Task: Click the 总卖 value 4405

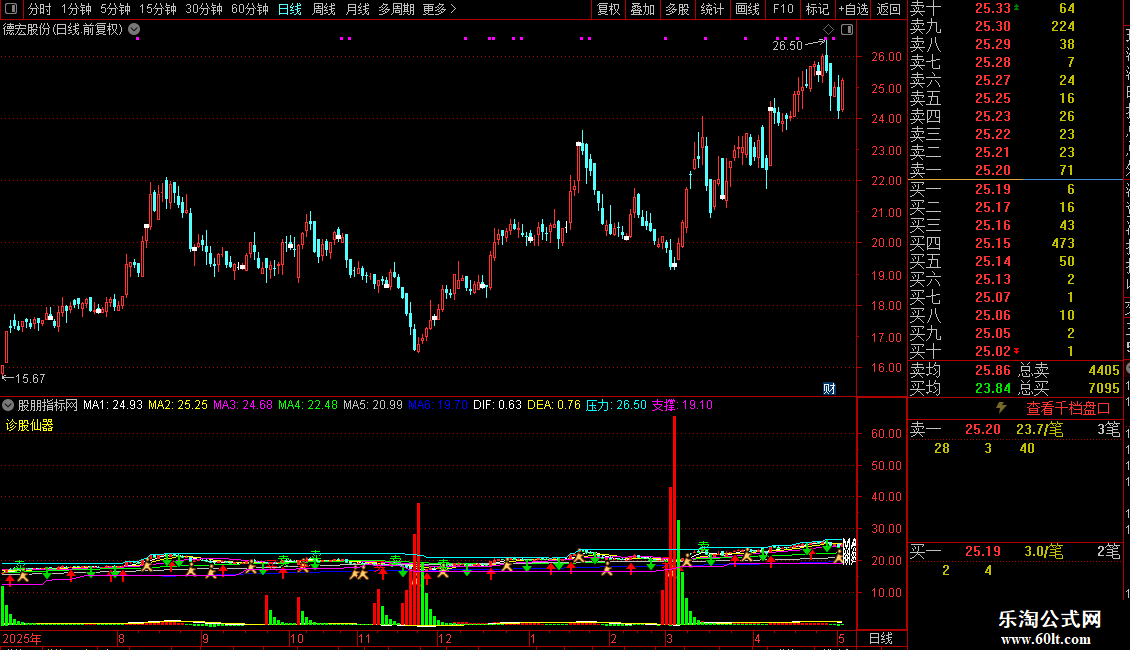Action: pyautogui.click(x=1104, y=370)
